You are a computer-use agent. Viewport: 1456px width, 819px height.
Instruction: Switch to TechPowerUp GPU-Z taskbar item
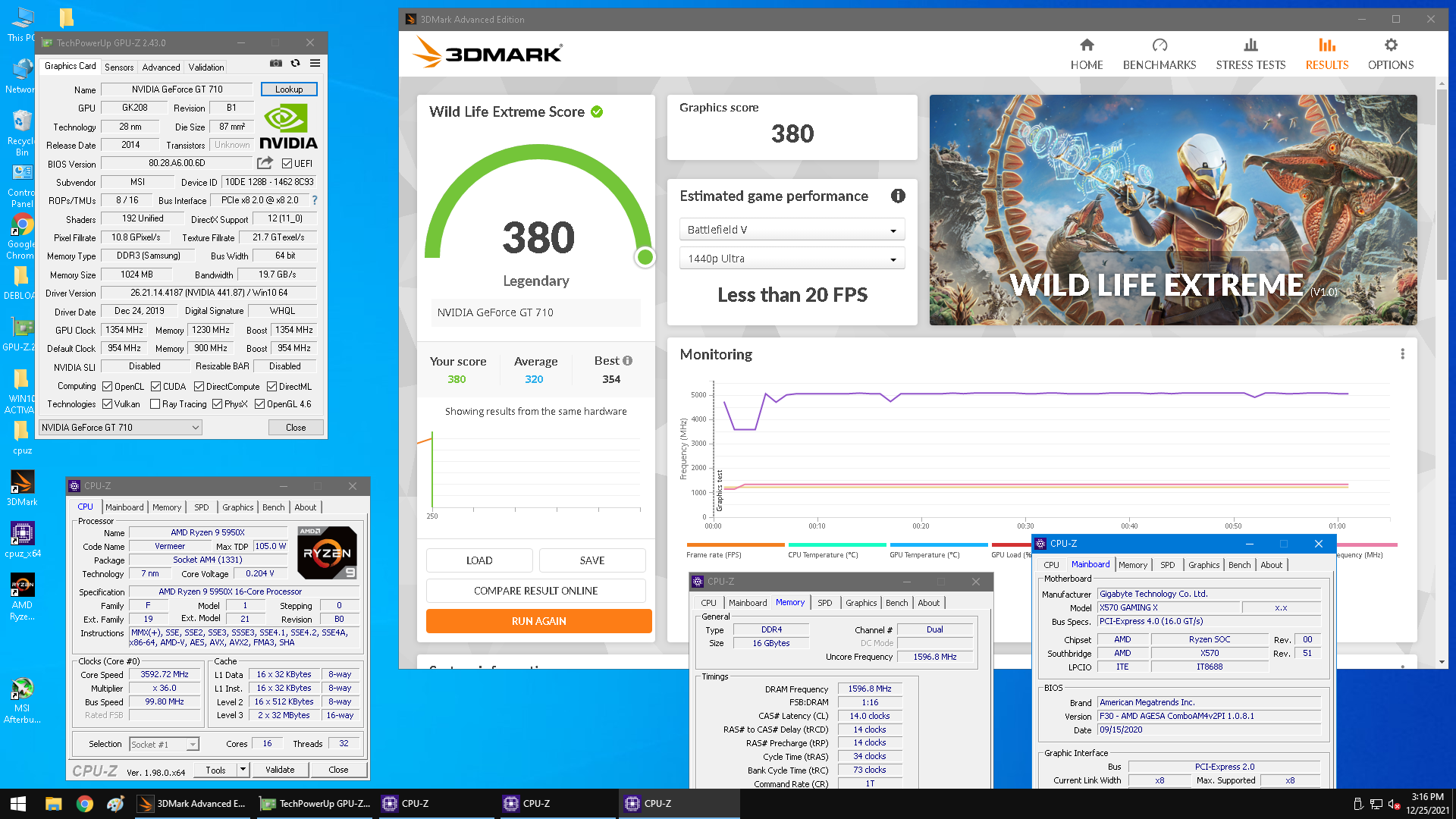pos(315,804)
